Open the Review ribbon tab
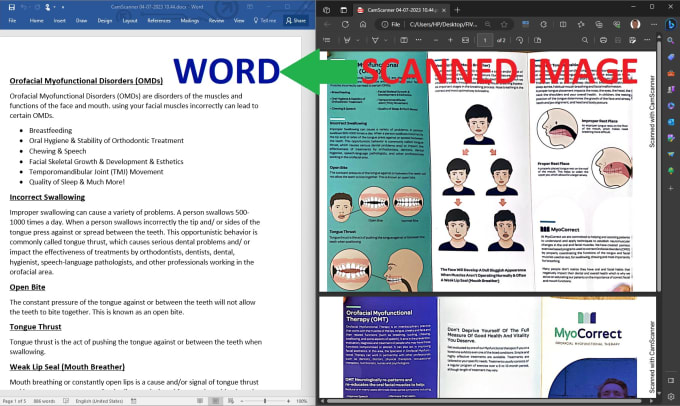The image size is (680, 406). coord(216,20)
